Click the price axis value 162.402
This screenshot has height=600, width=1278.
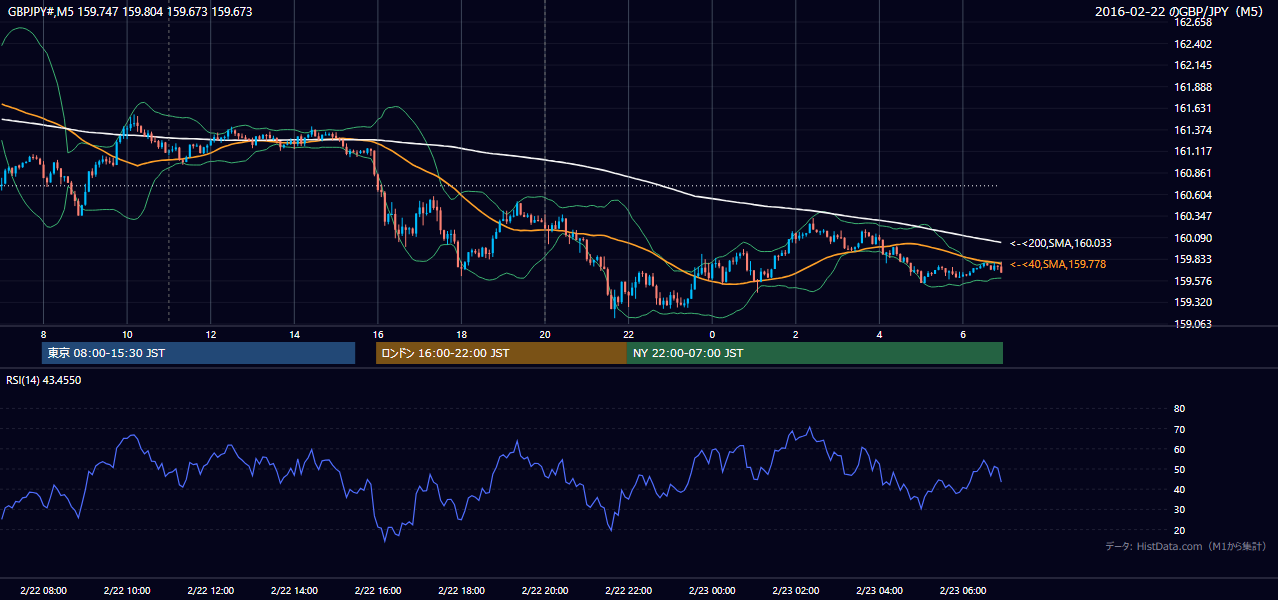(x=1192, y=44)
